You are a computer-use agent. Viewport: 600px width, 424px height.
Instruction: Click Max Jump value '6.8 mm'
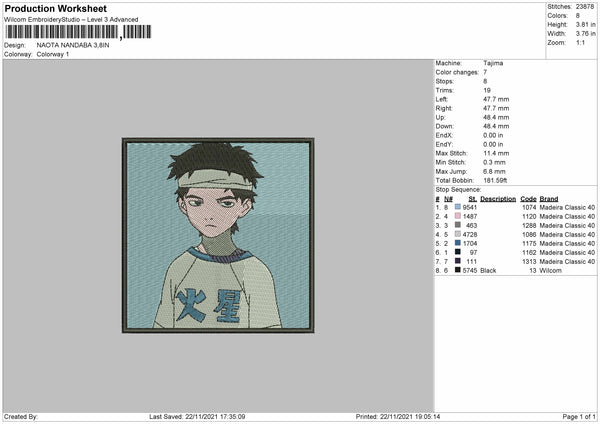(x=494, y=171)
